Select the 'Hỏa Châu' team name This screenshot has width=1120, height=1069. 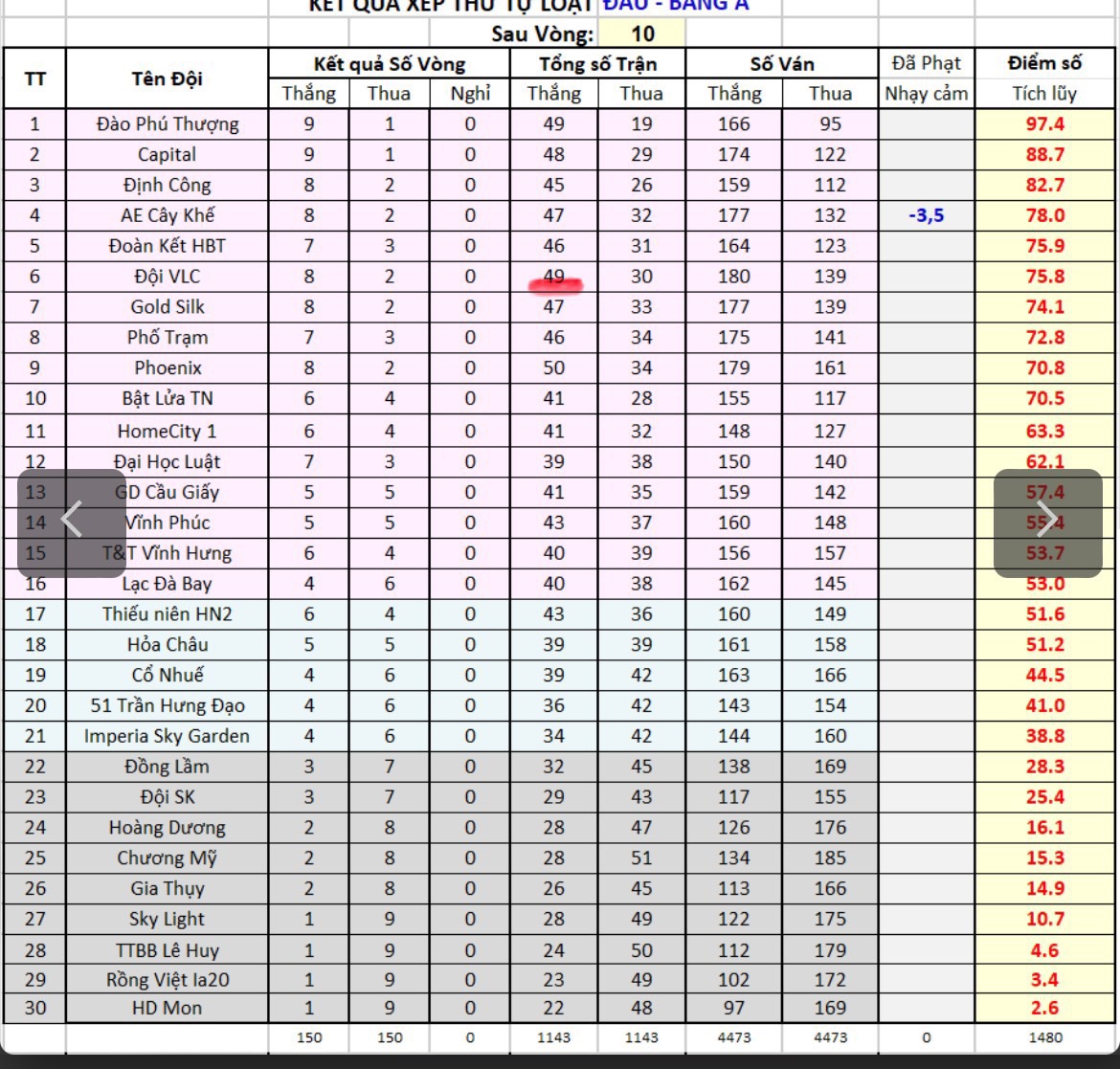coord(168,645)
